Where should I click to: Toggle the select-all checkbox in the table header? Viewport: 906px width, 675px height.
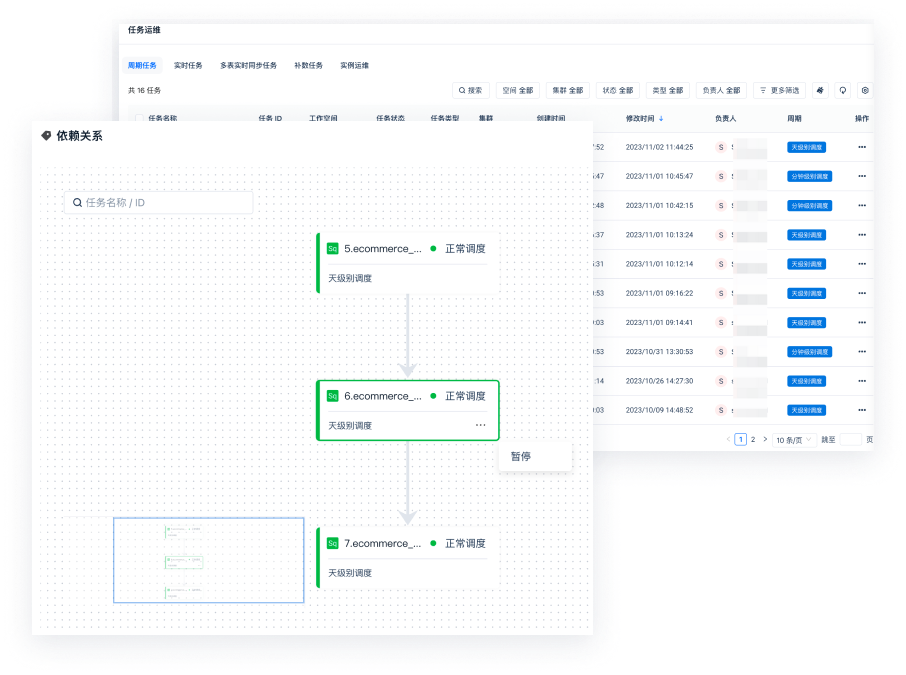140,118
